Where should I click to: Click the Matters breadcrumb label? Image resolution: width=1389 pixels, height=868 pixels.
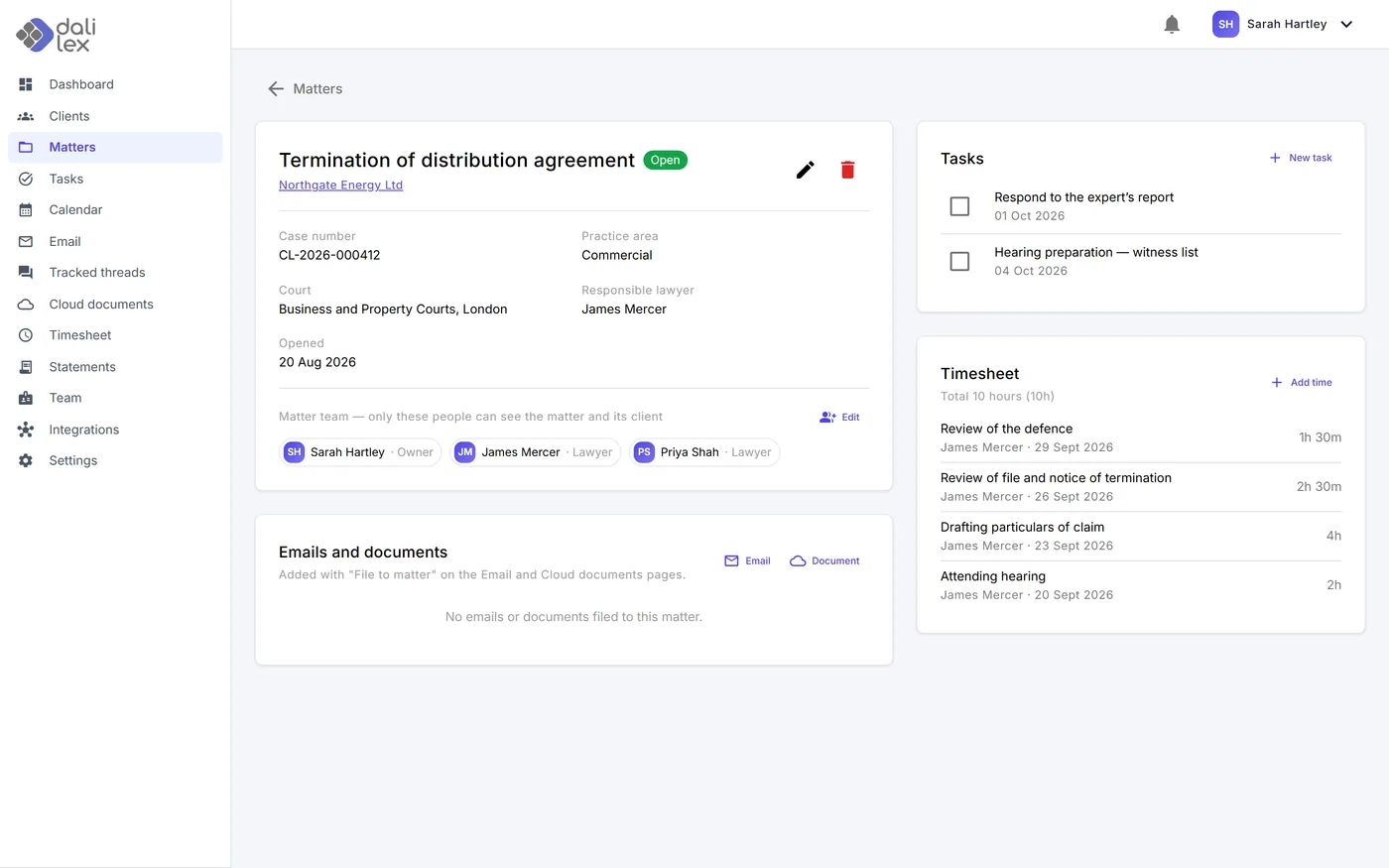coord(317,88)
